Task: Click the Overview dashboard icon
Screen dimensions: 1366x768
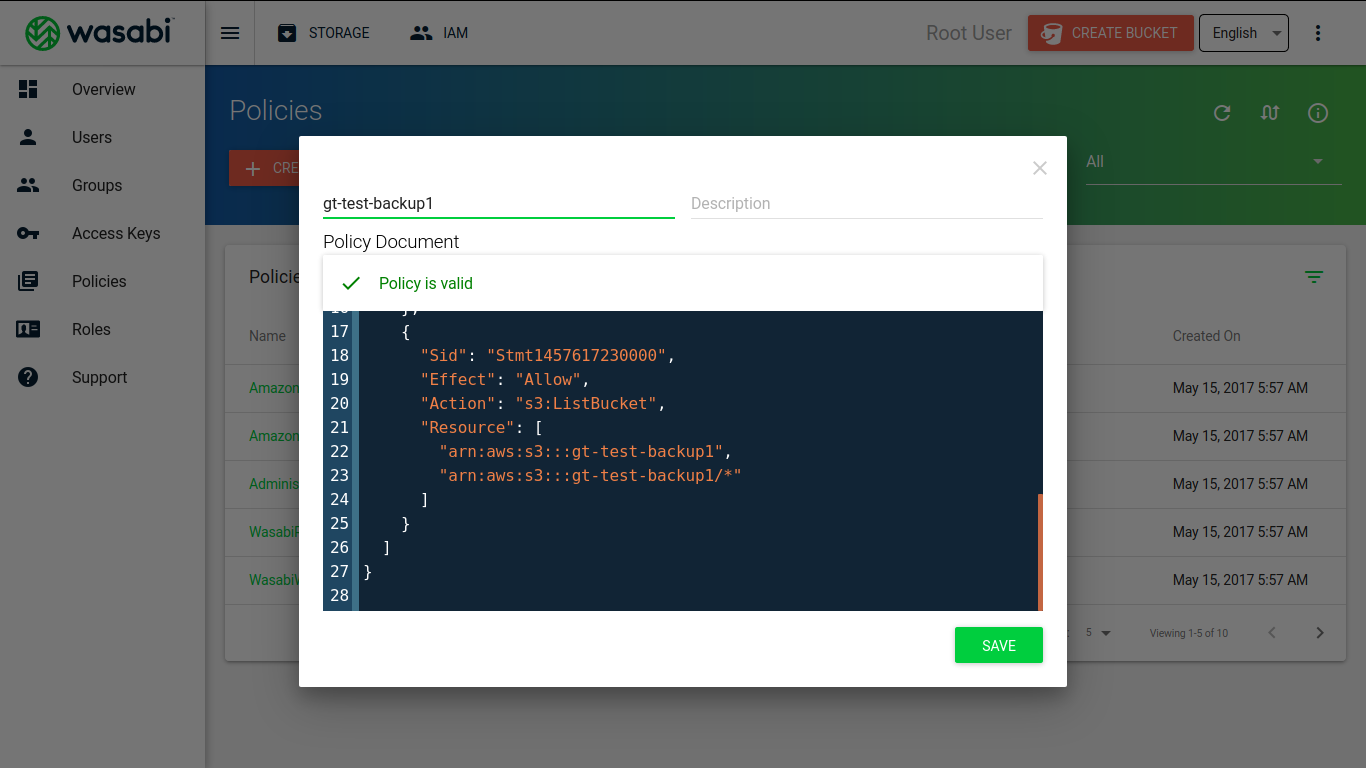Action: 28,89
